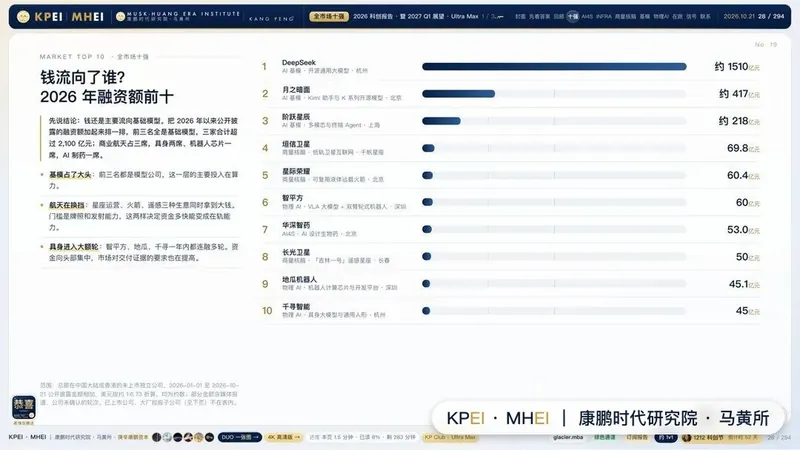The image size is (800, 450).
Task: Click the 地瓜机器人 company name
Action: point(299,279)
